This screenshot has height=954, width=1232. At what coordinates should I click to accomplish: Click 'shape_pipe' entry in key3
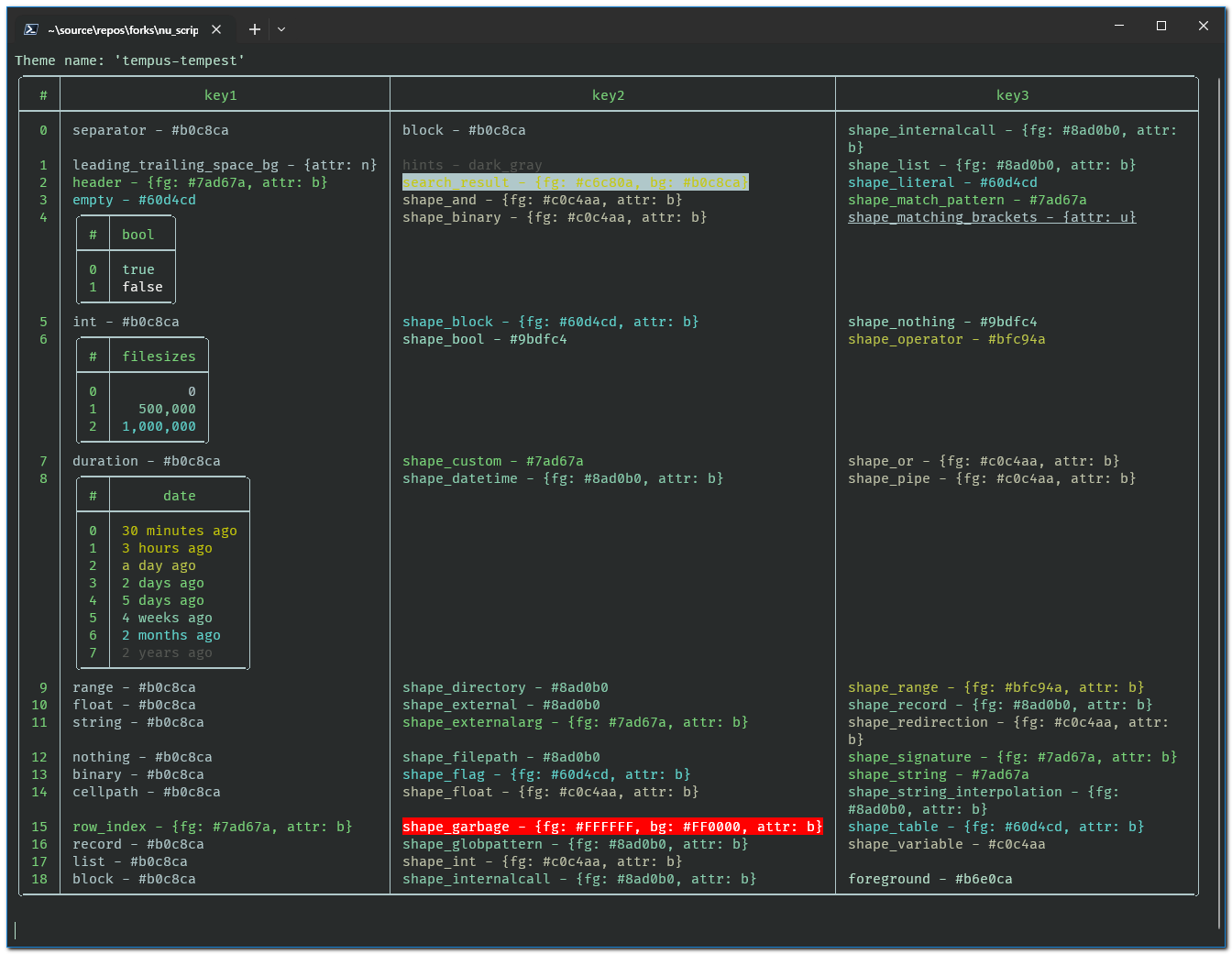coord(992,478)
